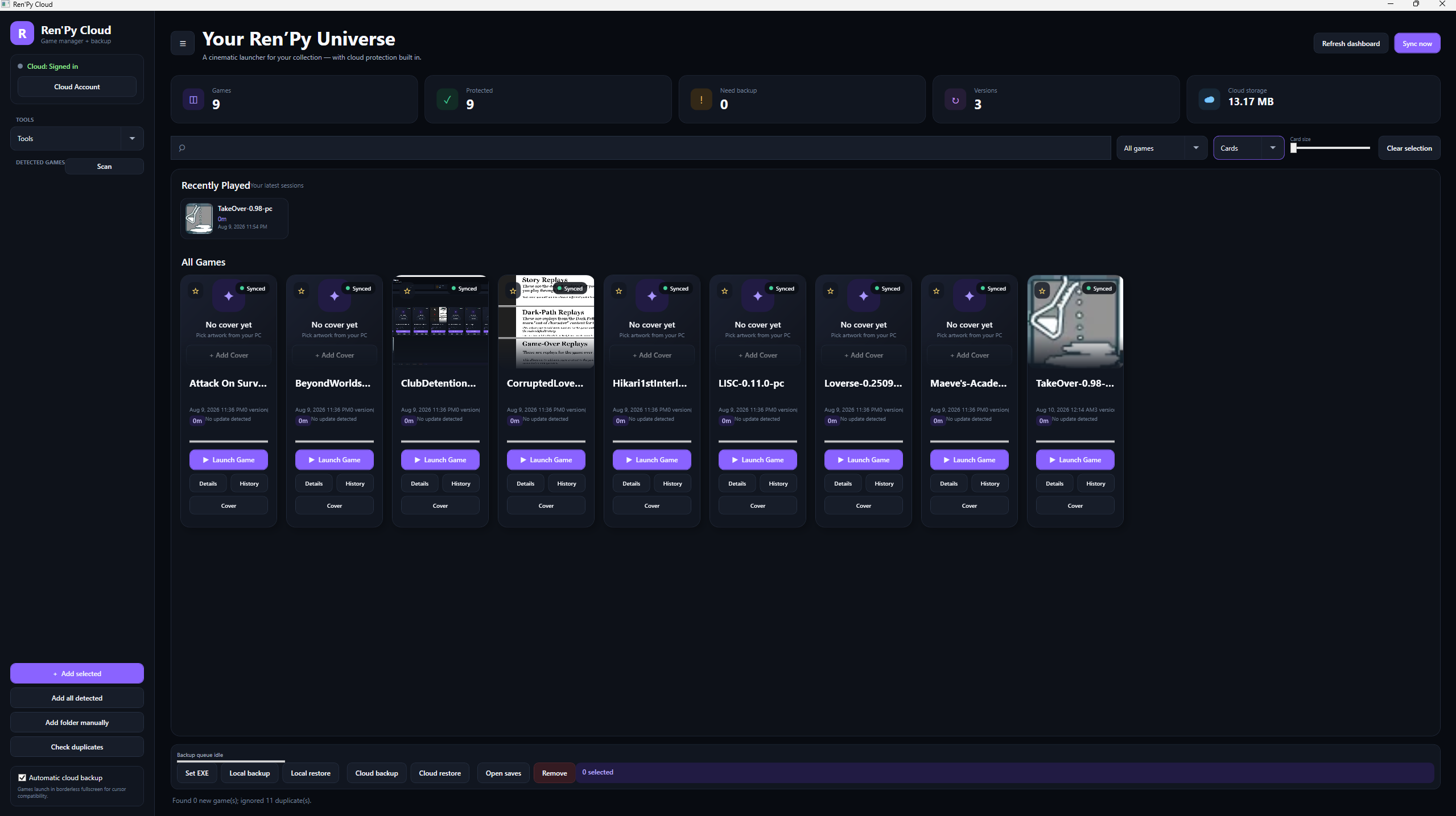
Task: Click Refresh dashboard
Action: (1351, 43)
